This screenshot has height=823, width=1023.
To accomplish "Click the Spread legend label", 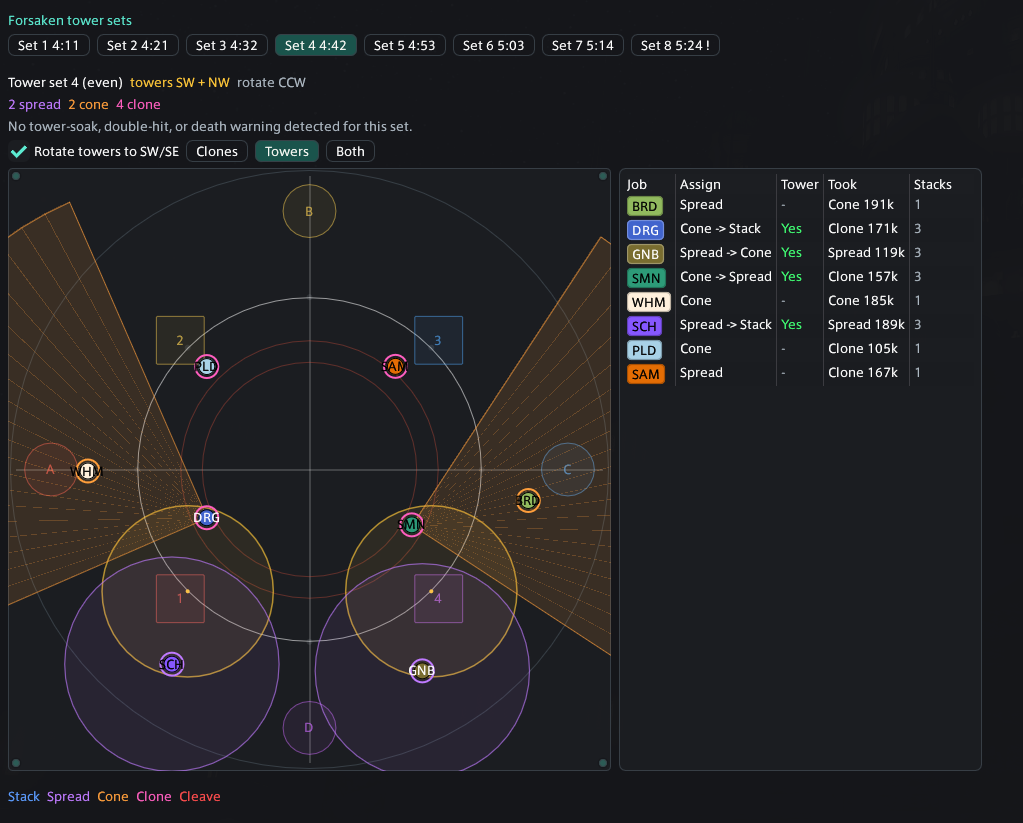I will click(68, 796).
